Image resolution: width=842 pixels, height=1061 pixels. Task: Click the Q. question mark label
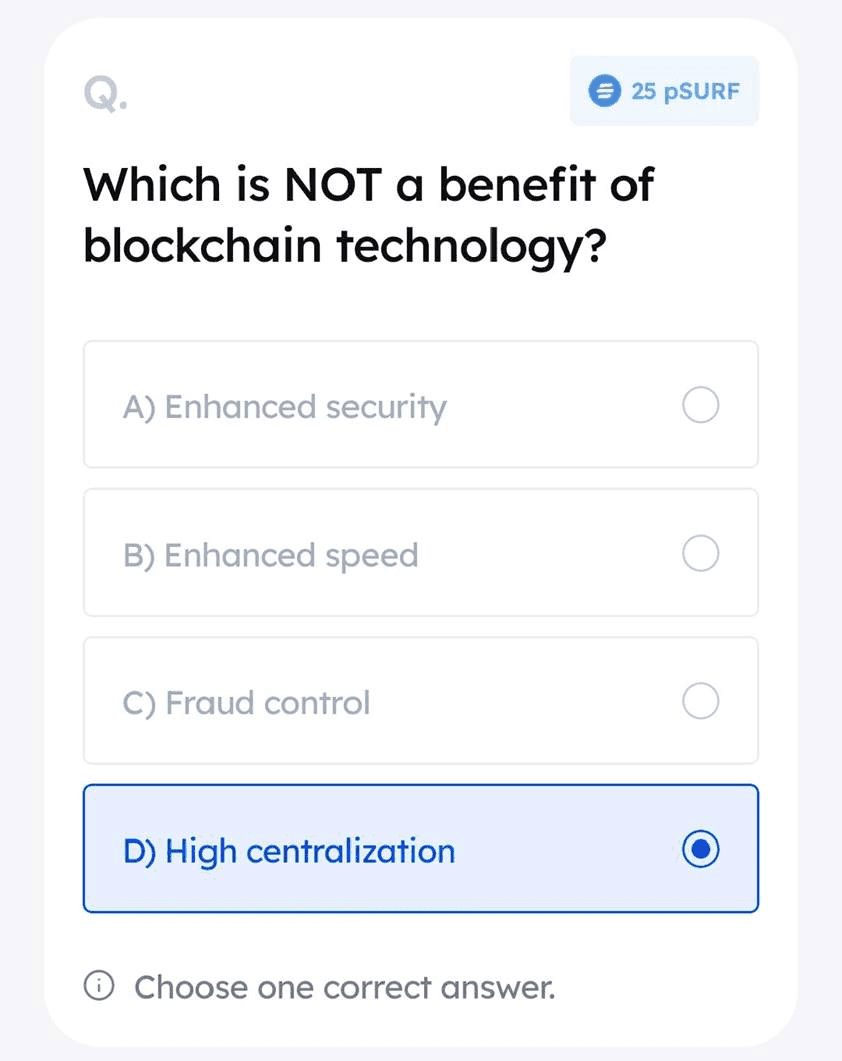tap(106, 94)
